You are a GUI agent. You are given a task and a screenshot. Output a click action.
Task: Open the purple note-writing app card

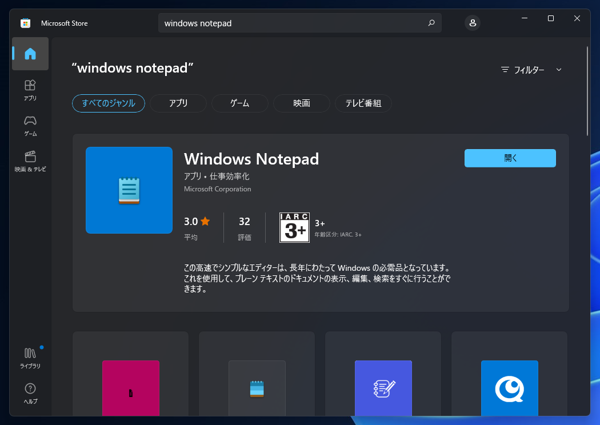[x=383, y=374]
